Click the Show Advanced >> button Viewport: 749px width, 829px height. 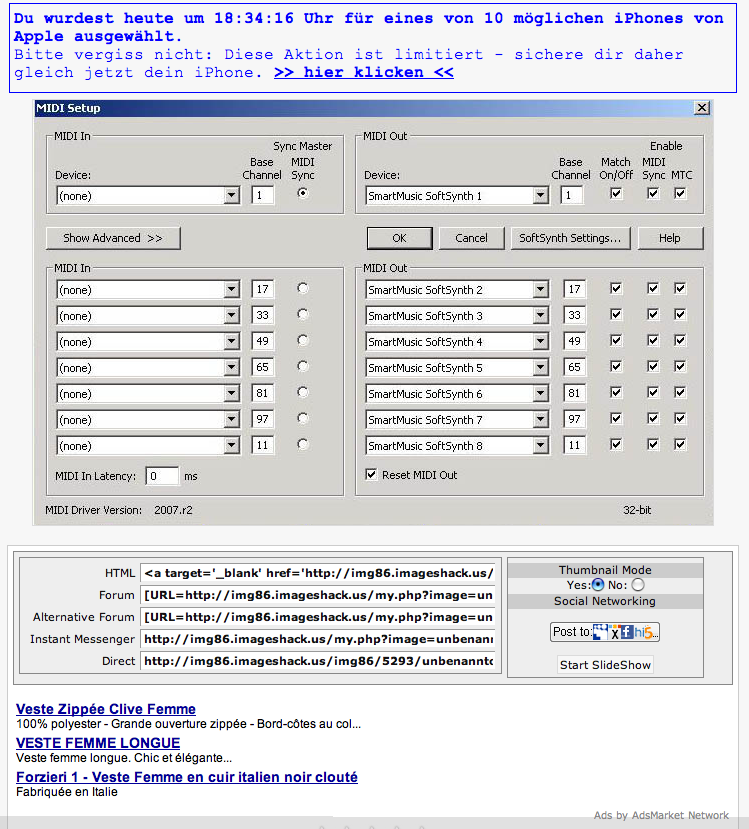click(113, 238)
